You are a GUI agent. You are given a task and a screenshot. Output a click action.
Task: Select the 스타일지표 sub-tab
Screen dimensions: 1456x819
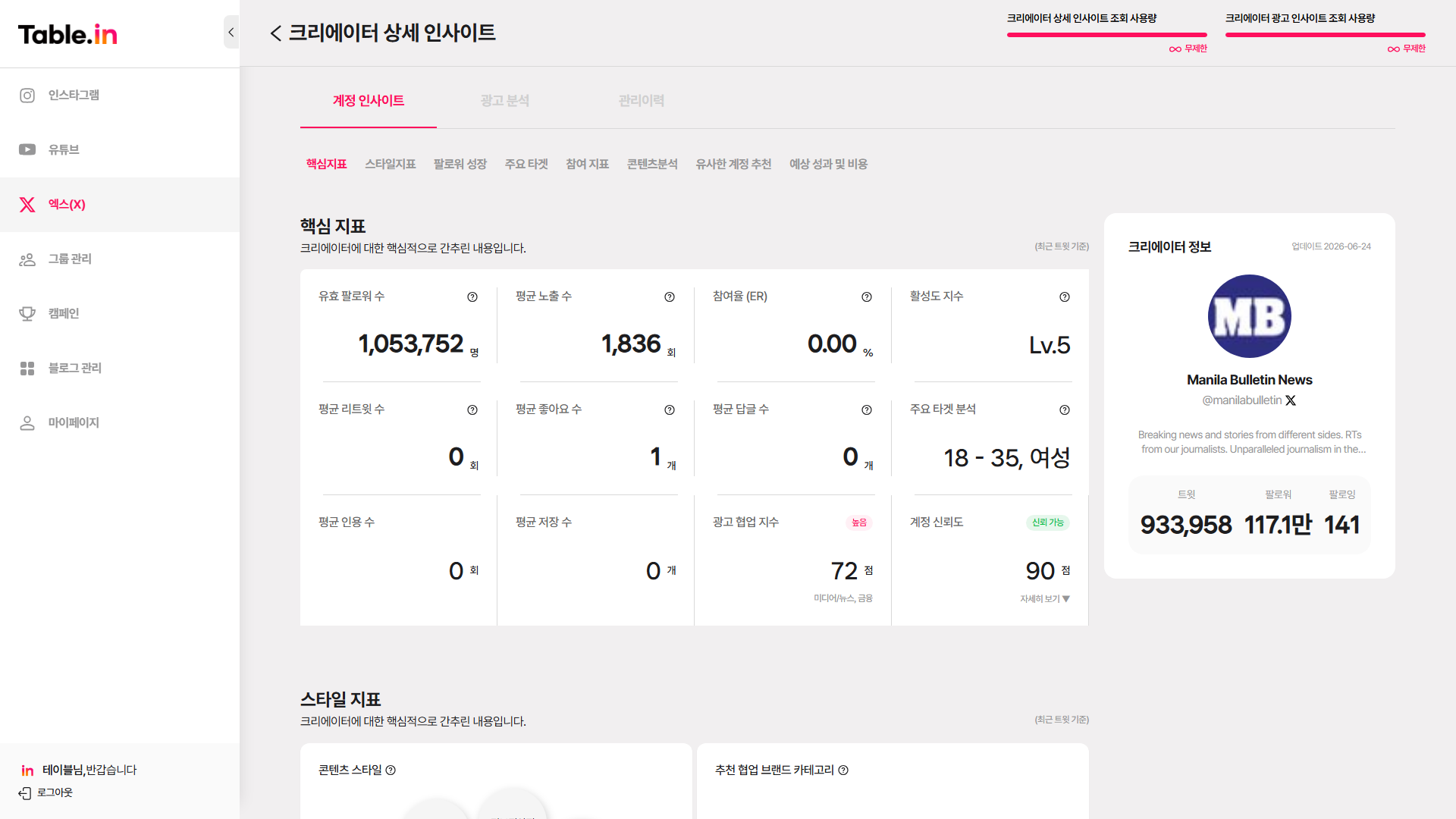point(391,165)
